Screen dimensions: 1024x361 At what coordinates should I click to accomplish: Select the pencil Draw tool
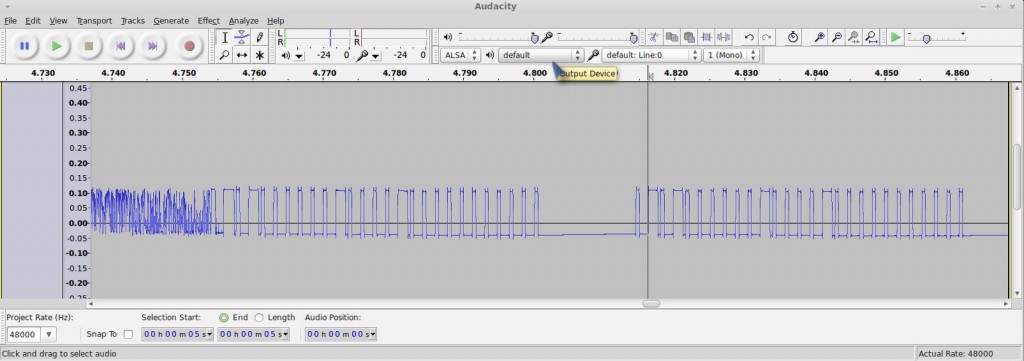point(259,37)
